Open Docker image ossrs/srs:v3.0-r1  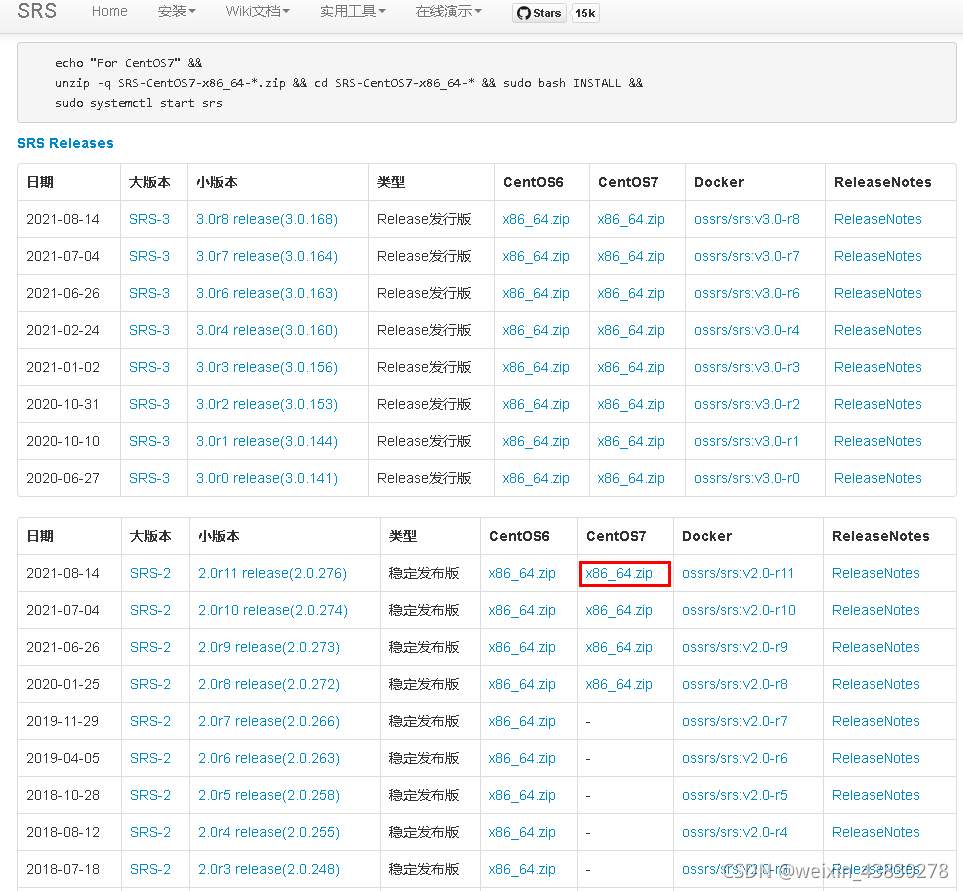747,441
